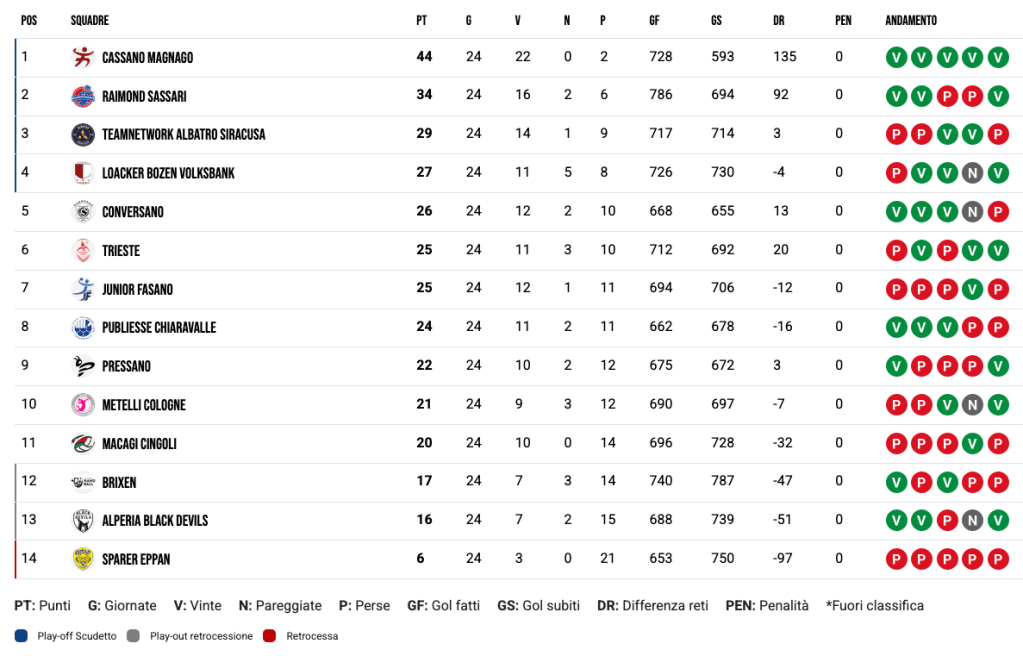Viewport: 1023px width, 656px height.
Task: Click the blue Play-off Scudetto legend swatch
Action: pyautogui.click(x=21, y=636)
